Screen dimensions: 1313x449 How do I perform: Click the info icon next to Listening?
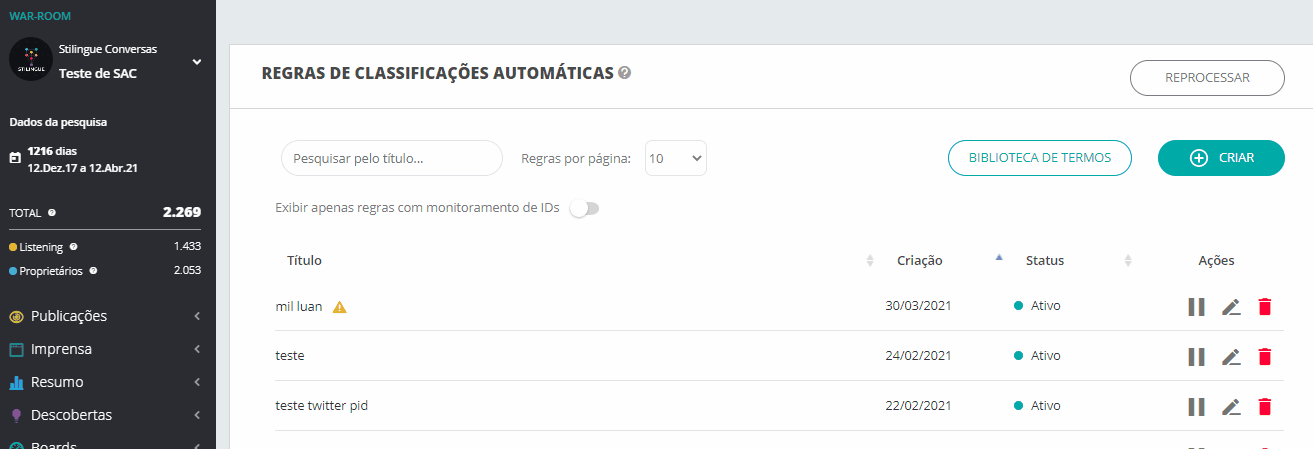pyautogui.click(x=74, y=246)
